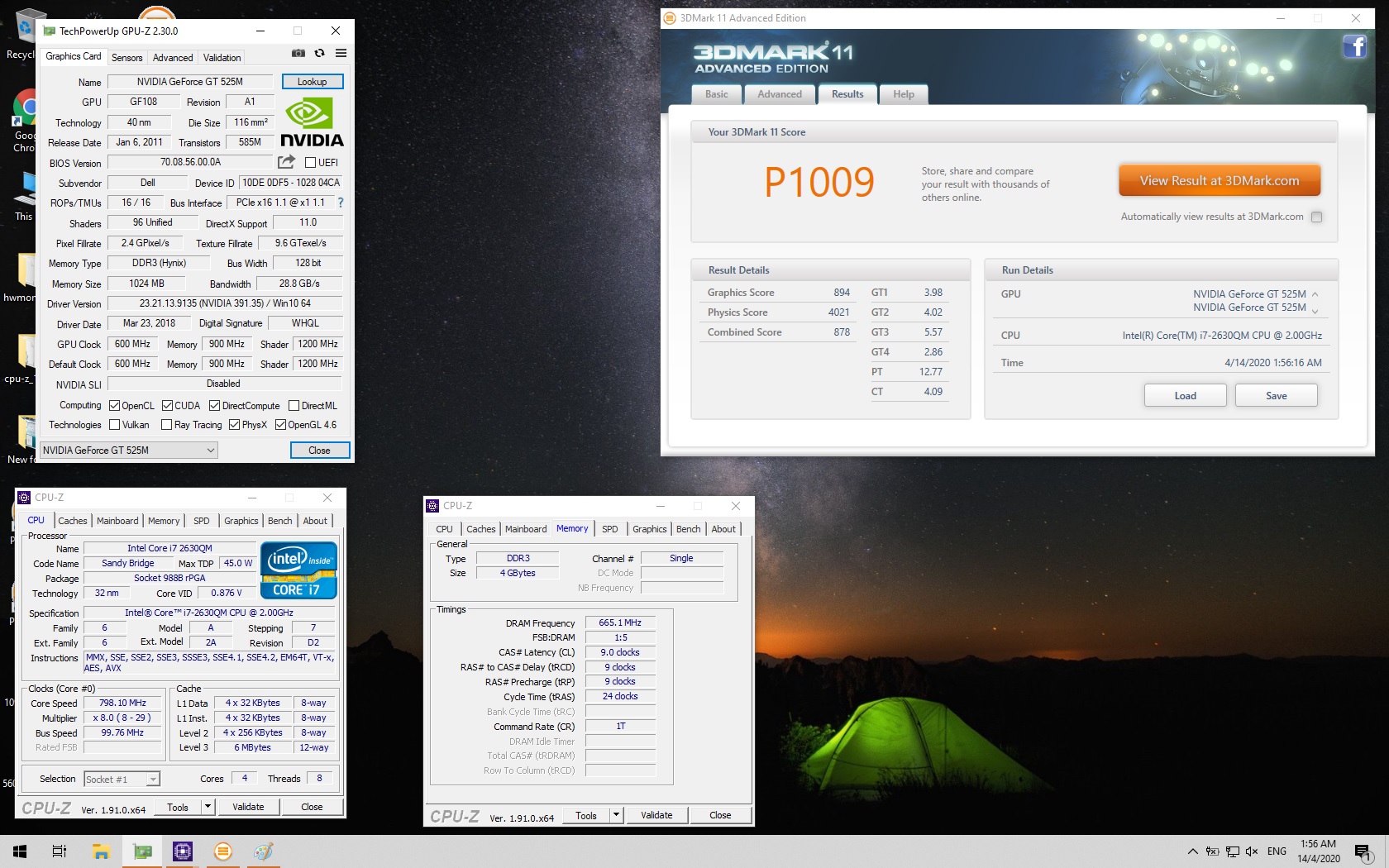Click Validate in CPU-Z CPU window
This screenshot has height=868, width=1389.
click(249, 807)
